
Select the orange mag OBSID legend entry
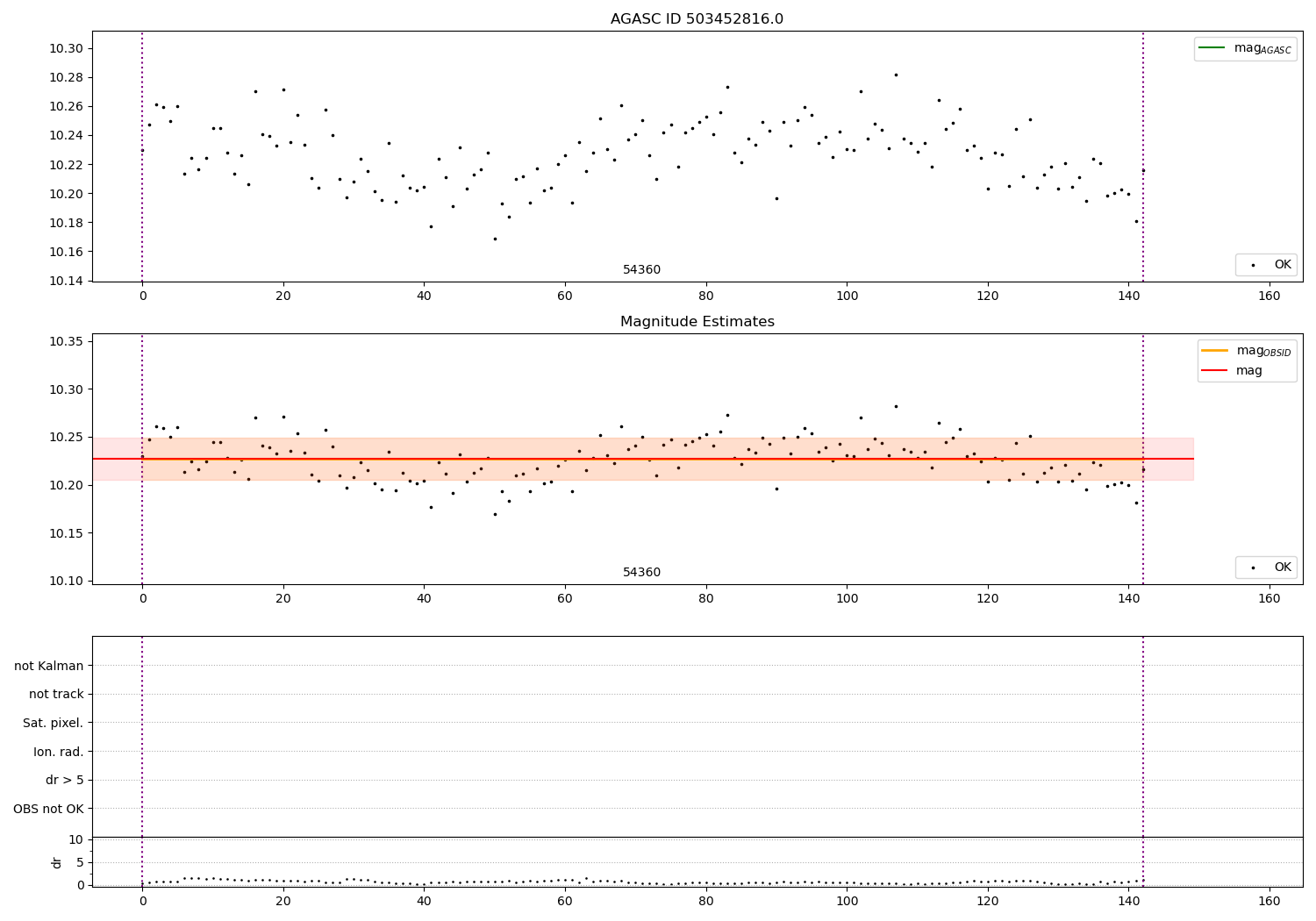coord(1246,351)
